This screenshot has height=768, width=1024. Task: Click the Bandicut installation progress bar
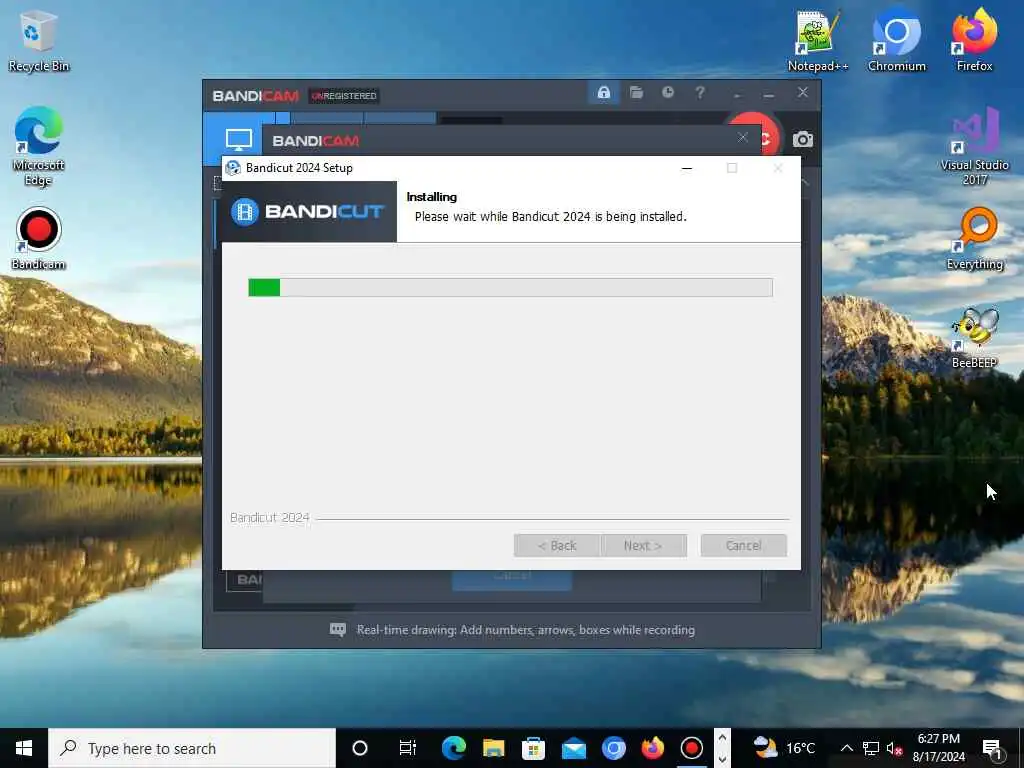click(x=510, y=287)
